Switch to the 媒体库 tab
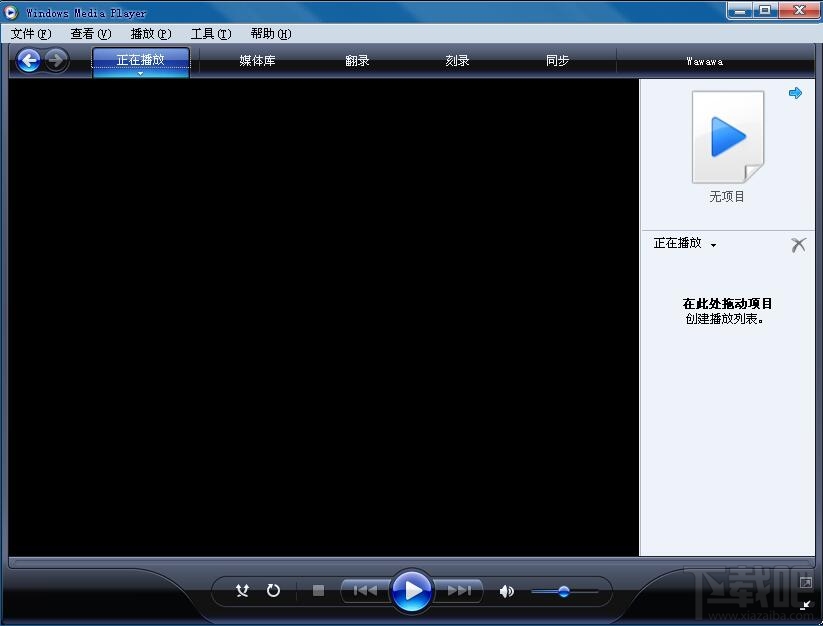Viewport: 823px width, 626px height. click(256, 60)
